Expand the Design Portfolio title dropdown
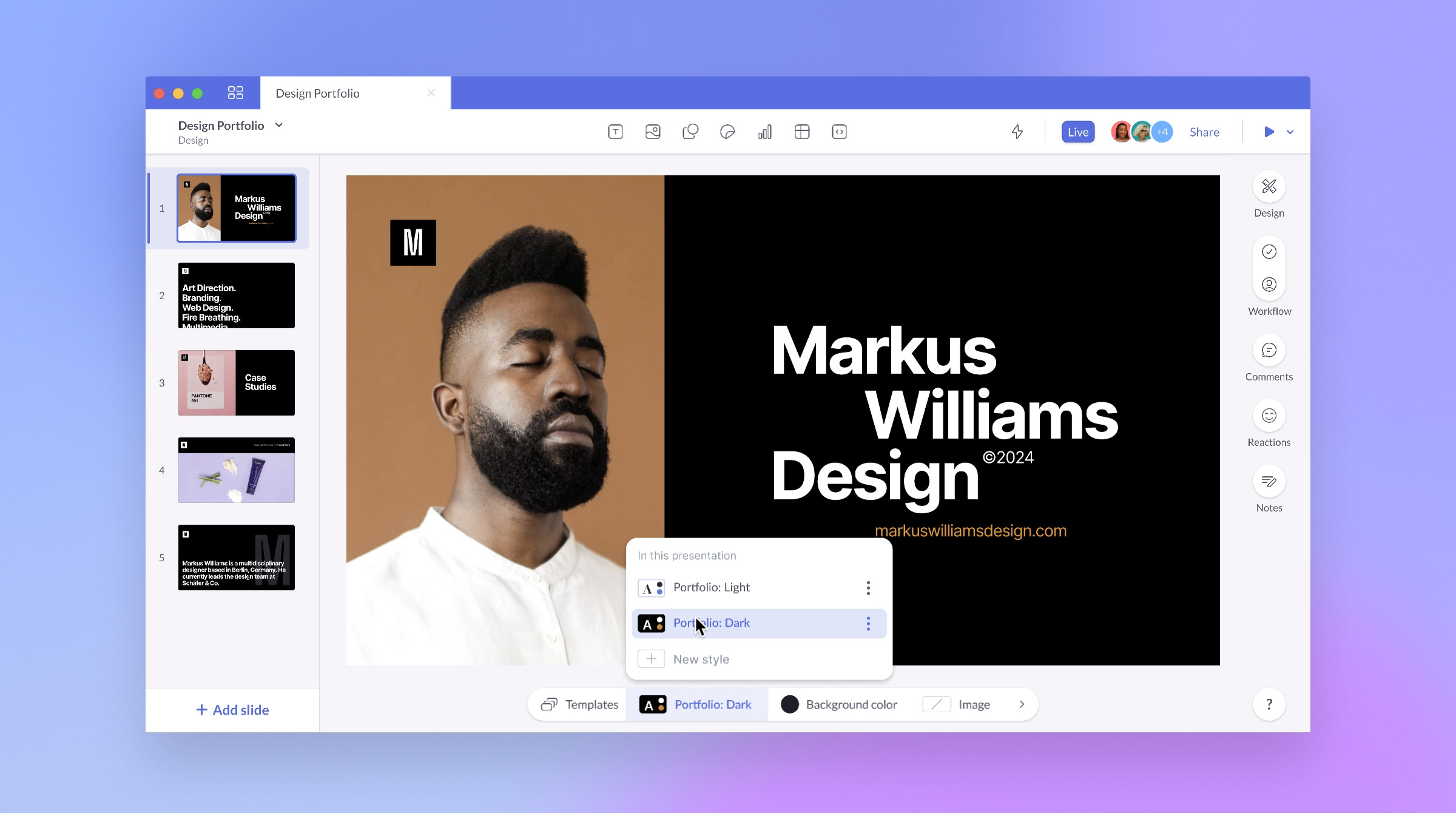The width and height of the screenshot is (1456, 813). pyautogui.click(x=280, y=125)
